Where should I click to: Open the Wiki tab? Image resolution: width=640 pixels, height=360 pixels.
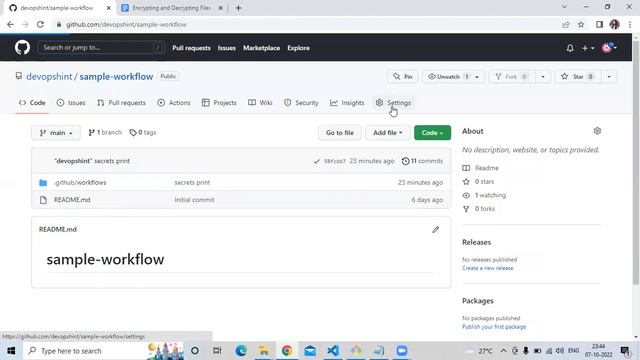pos(260,103)
